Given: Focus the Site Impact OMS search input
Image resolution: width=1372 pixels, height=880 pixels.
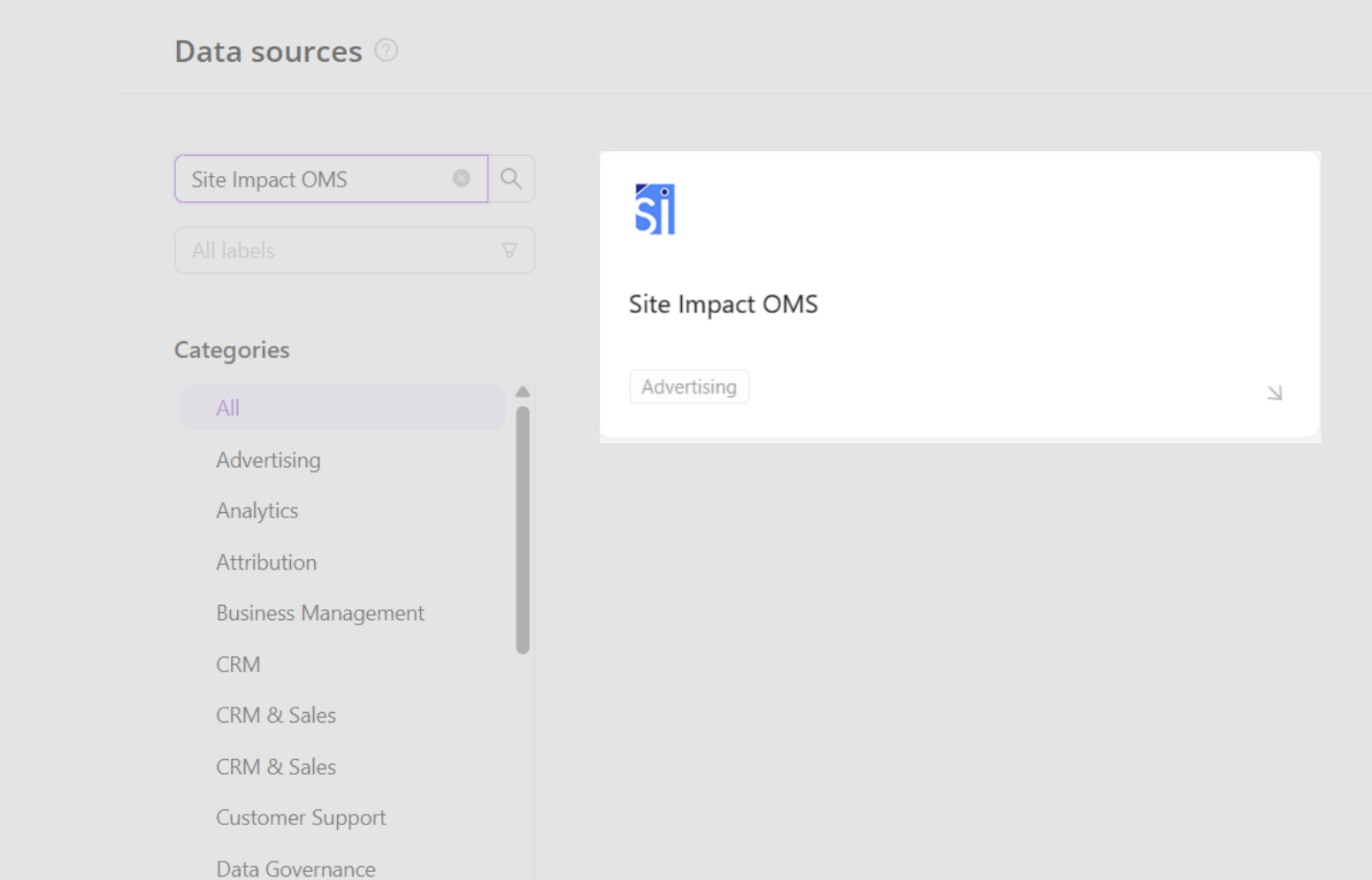Looking at the screenshot, I should point(318,180).
